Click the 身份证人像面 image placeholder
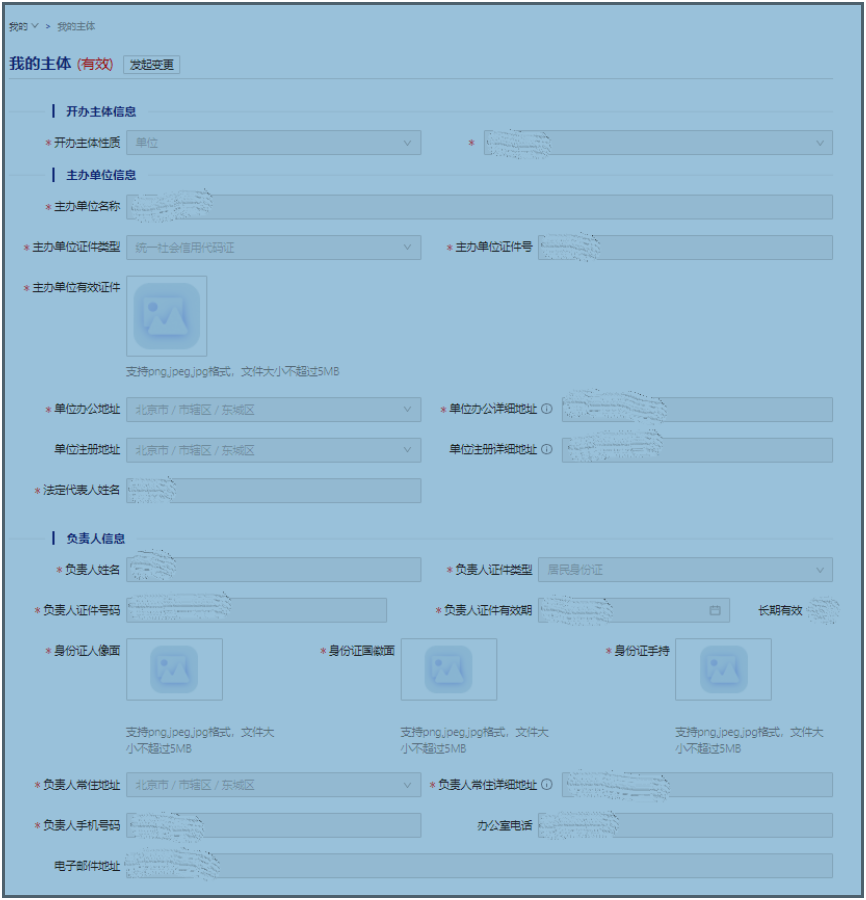The image size is (866, 900). 174,669
